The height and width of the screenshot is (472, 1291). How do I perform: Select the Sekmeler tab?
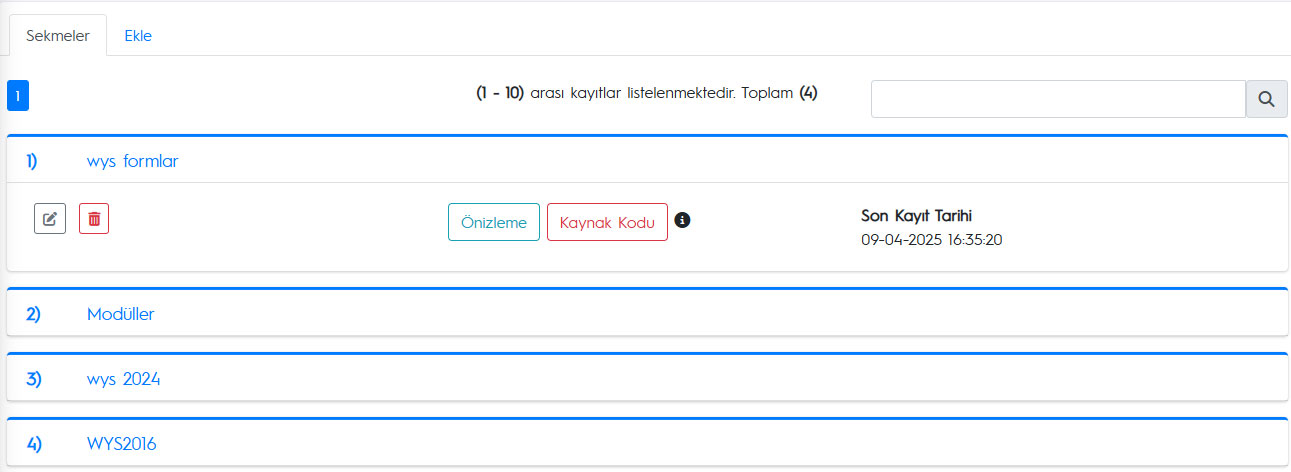click(58, 35)
